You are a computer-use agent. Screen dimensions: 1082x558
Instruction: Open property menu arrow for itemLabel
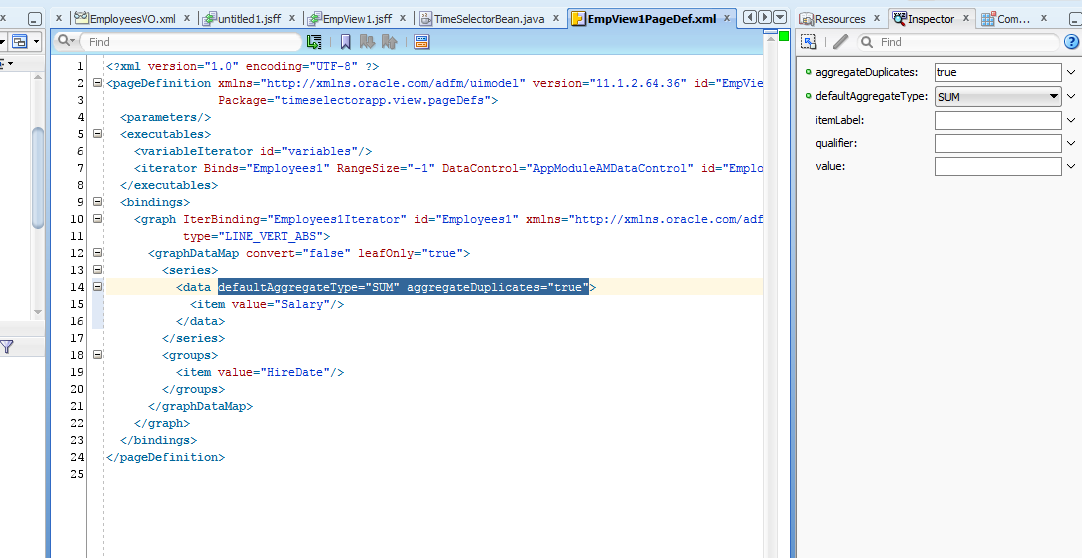(x=1071, y=120)
